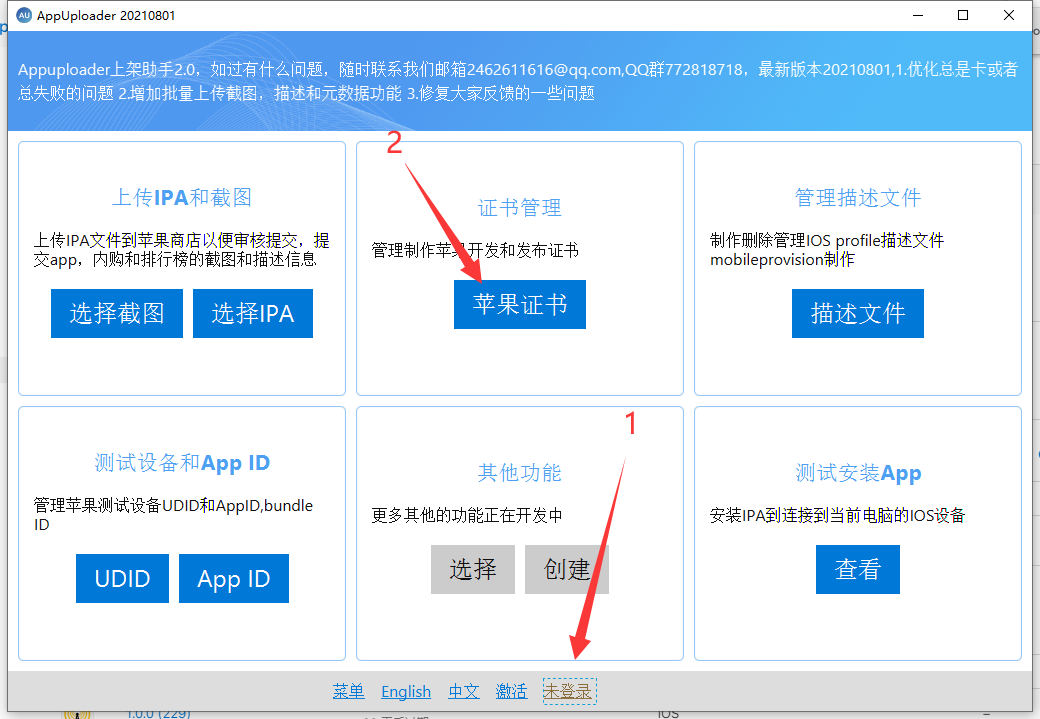Image resolution: width=1040 pixels, height=719 pixels.
Task: Open the 描述文件 profile manager
Action: coord(858,313)
